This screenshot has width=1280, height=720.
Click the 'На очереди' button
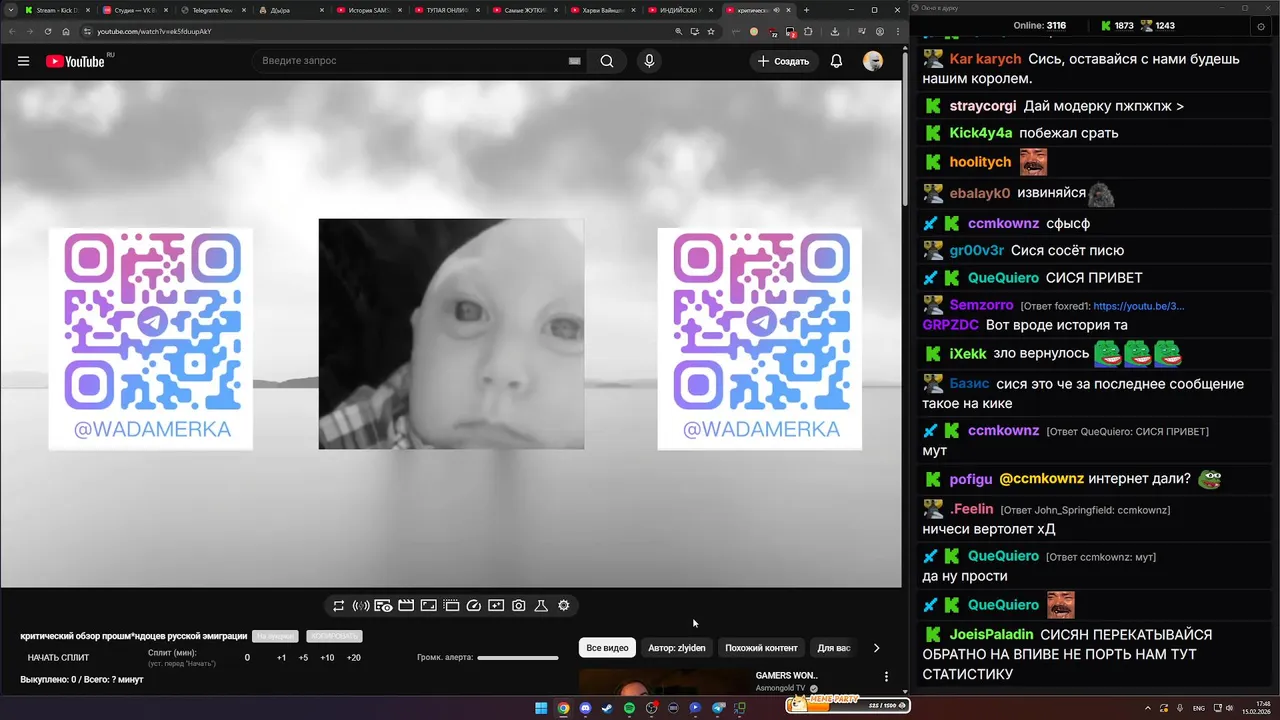[275, 636]
